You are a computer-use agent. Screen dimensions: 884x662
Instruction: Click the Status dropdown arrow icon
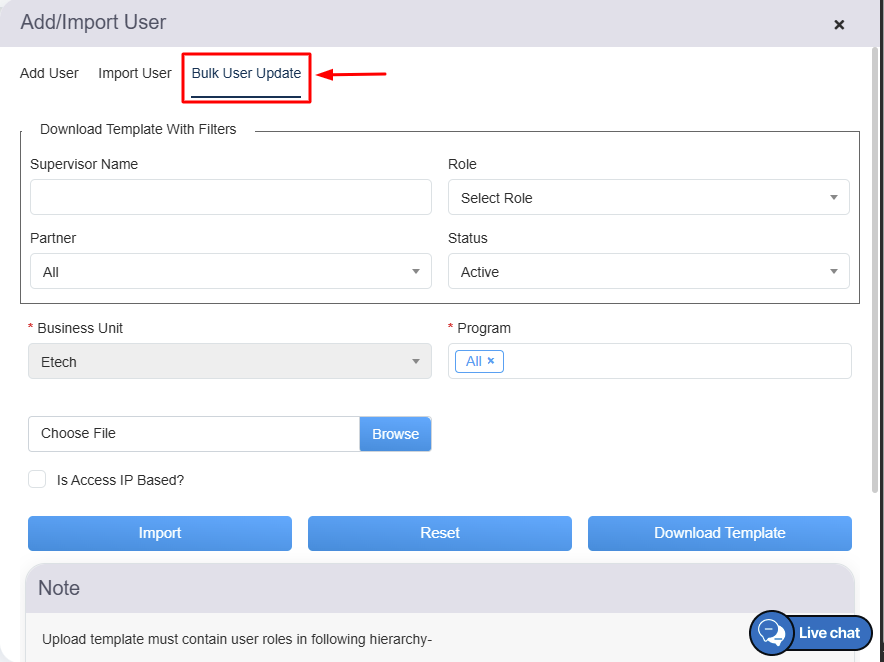coord(834,272)
